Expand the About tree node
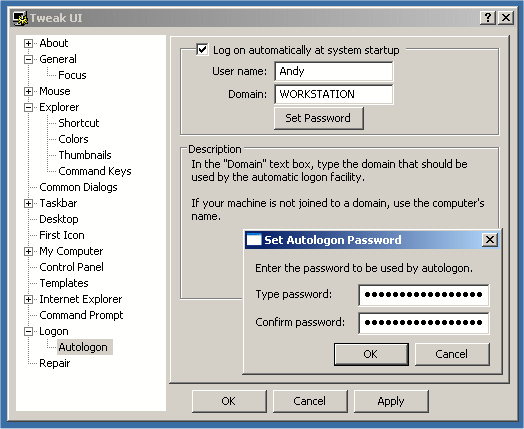524x429 pixels. pos(28,43)
